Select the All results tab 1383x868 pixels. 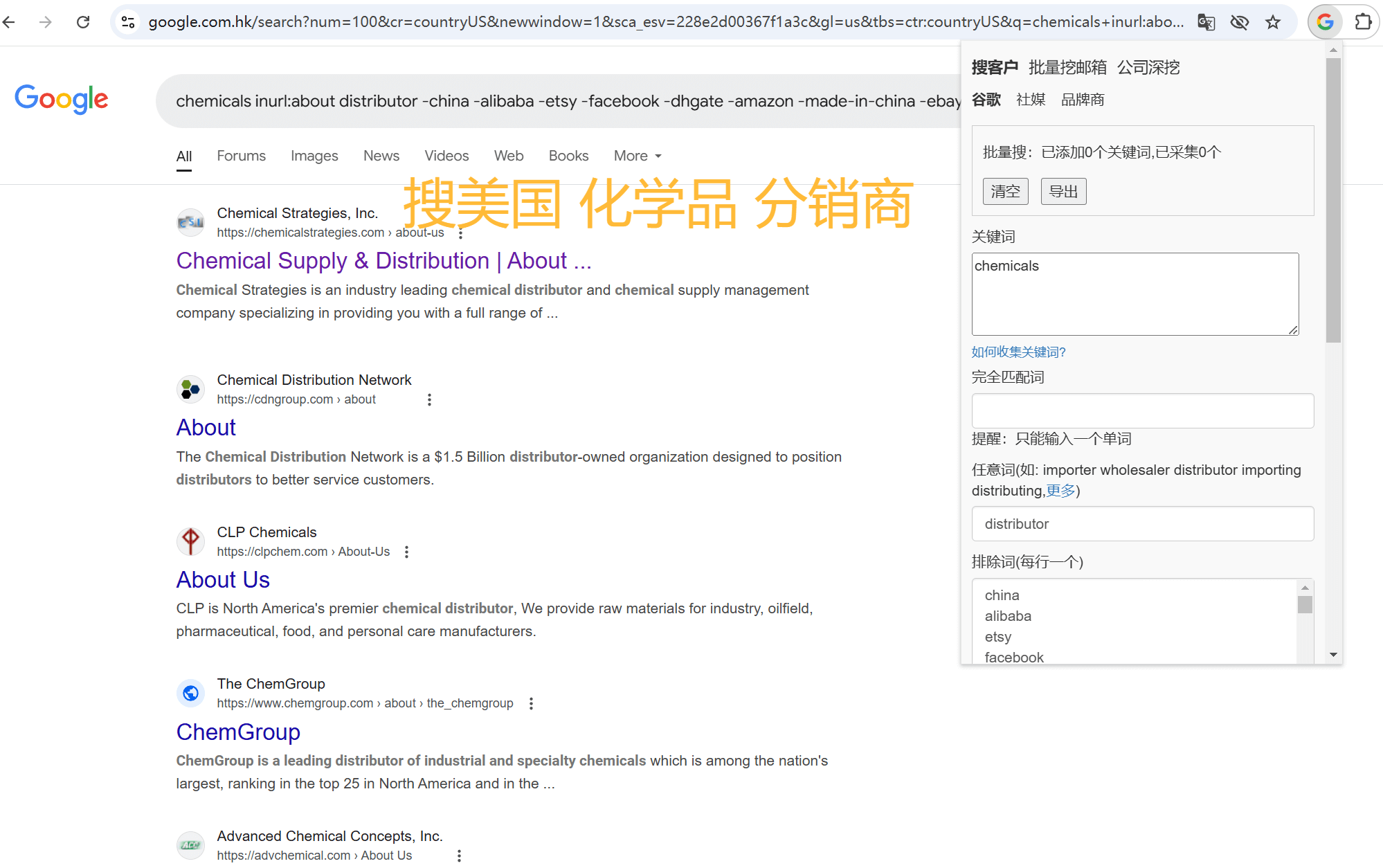183,156
